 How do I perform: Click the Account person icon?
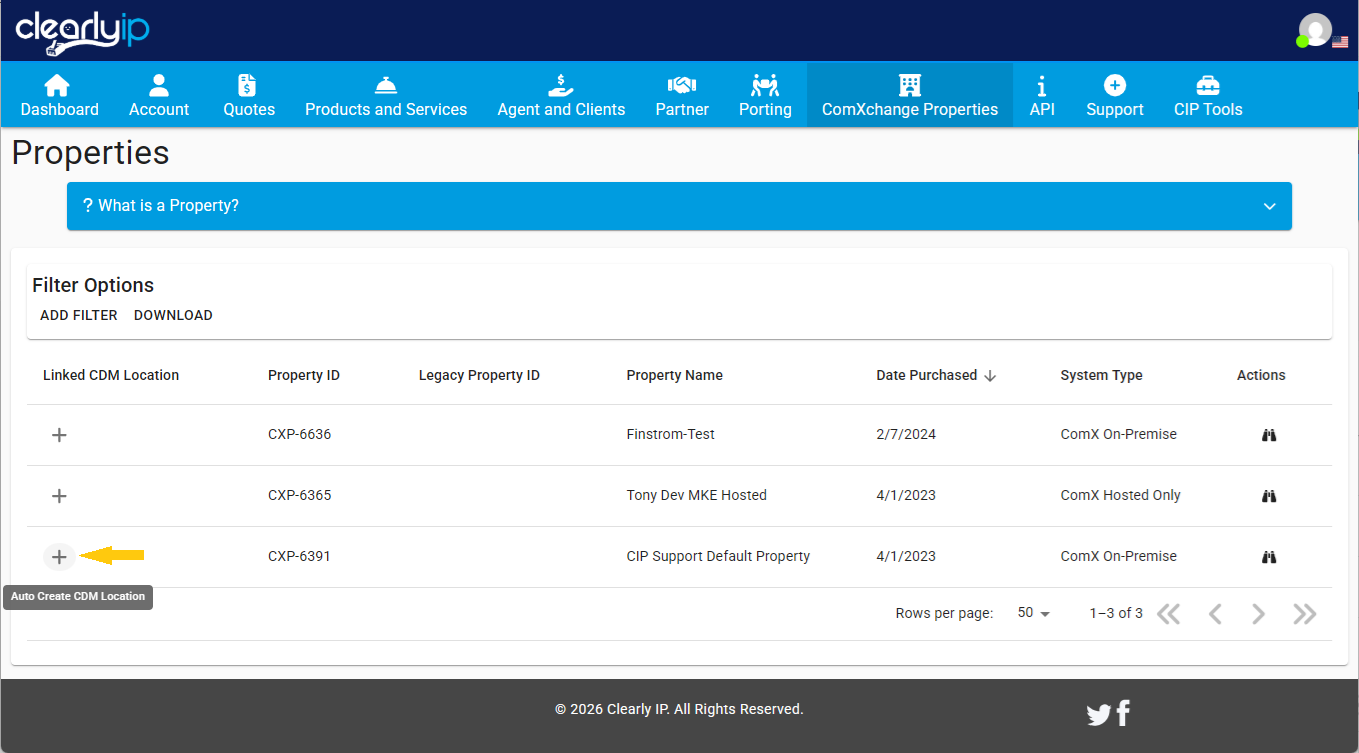coord(158,94)
